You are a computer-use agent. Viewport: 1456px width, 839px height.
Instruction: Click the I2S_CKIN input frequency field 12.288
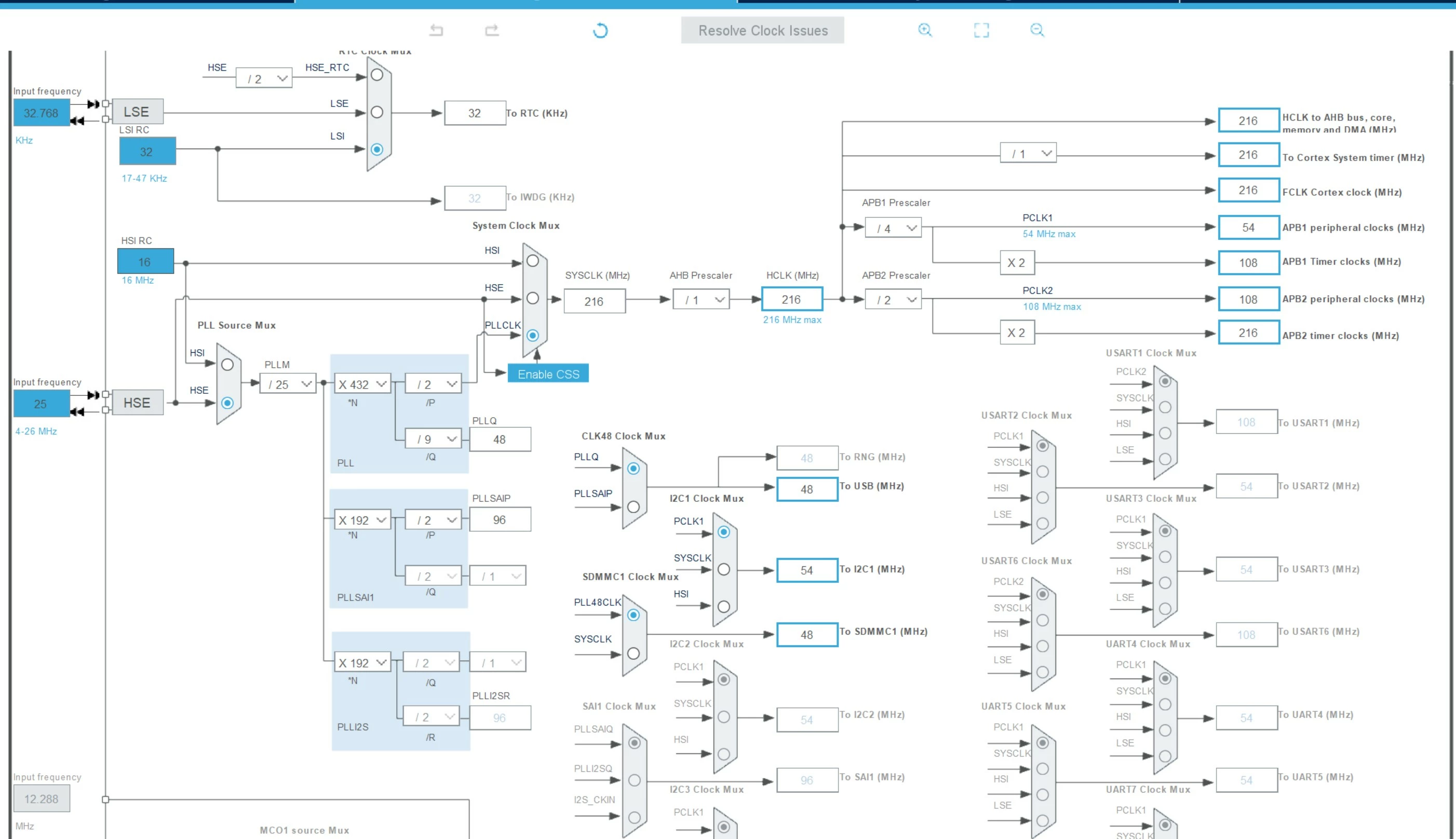tap(42, 798)
